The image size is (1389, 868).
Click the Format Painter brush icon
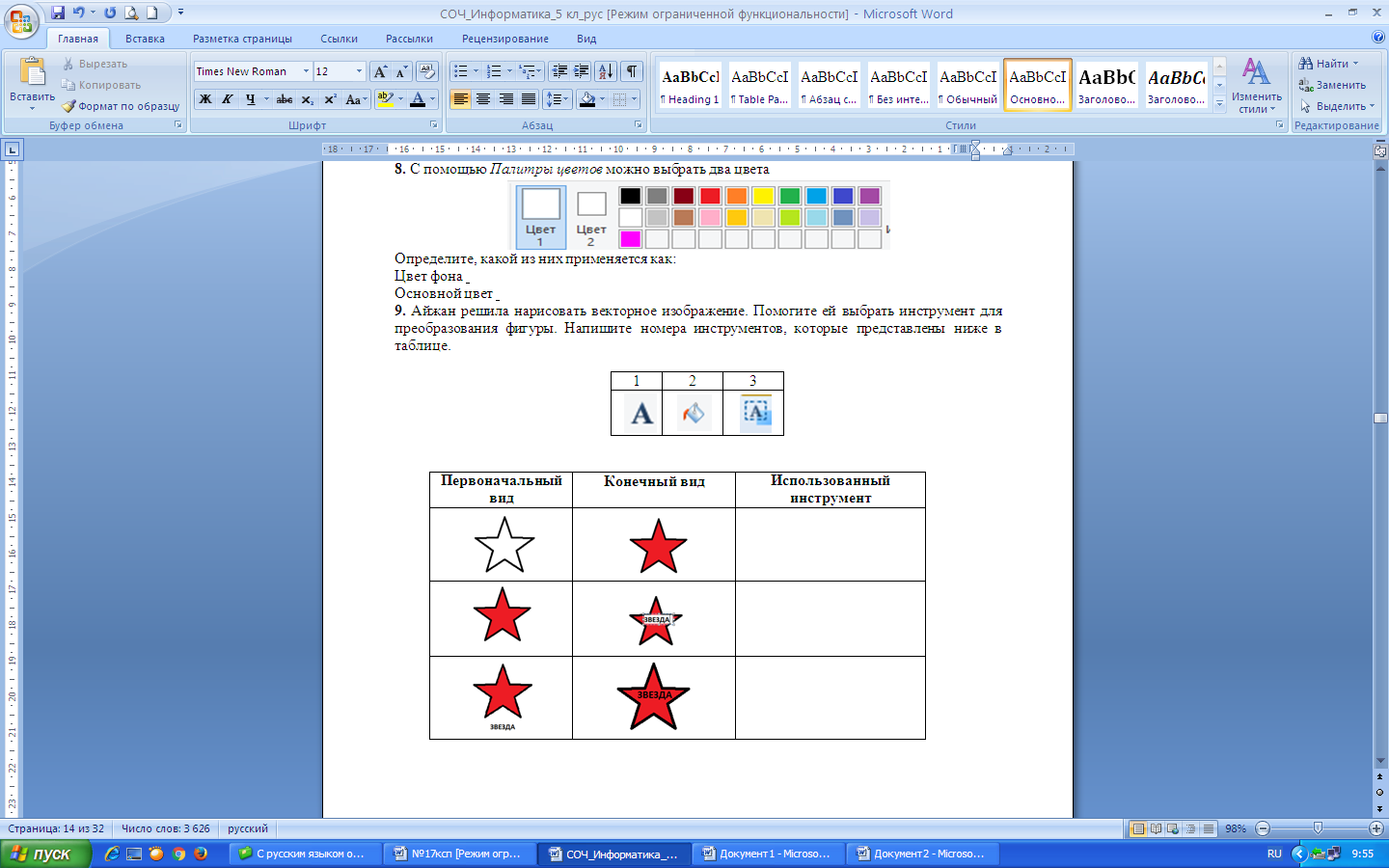[69, 106]
